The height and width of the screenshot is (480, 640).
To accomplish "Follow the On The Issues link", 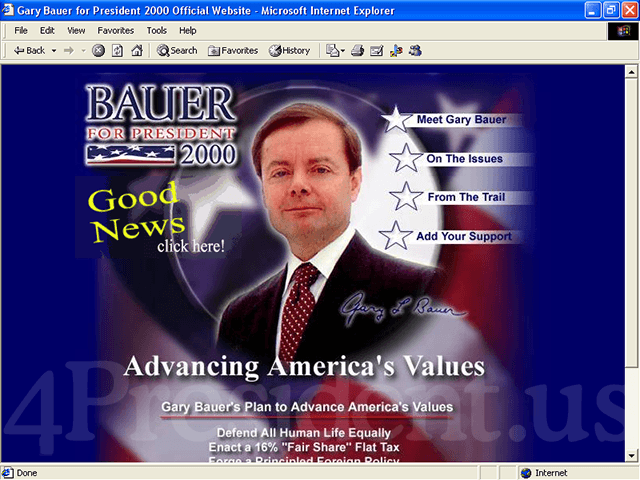I will click(464, 159).
